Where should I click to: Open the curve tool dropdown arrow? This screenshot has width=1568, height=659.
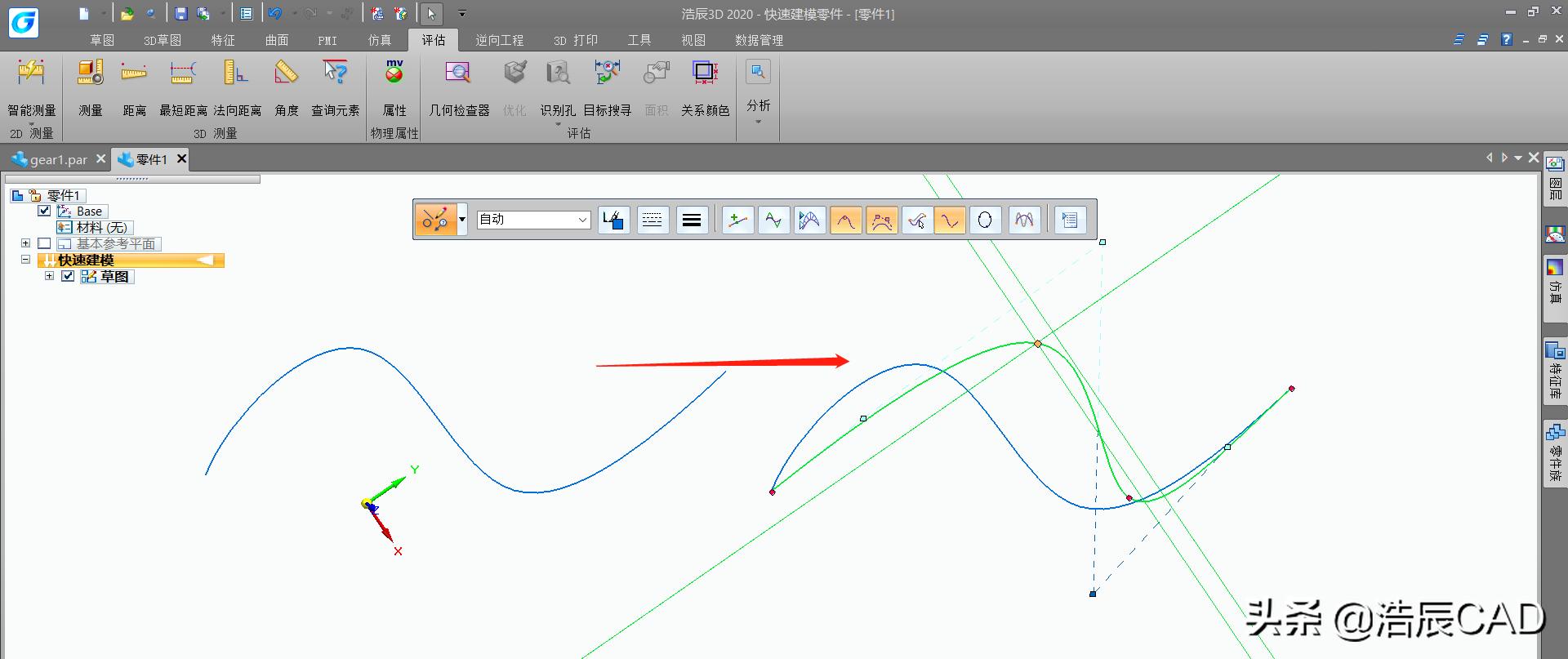point(462,220)
